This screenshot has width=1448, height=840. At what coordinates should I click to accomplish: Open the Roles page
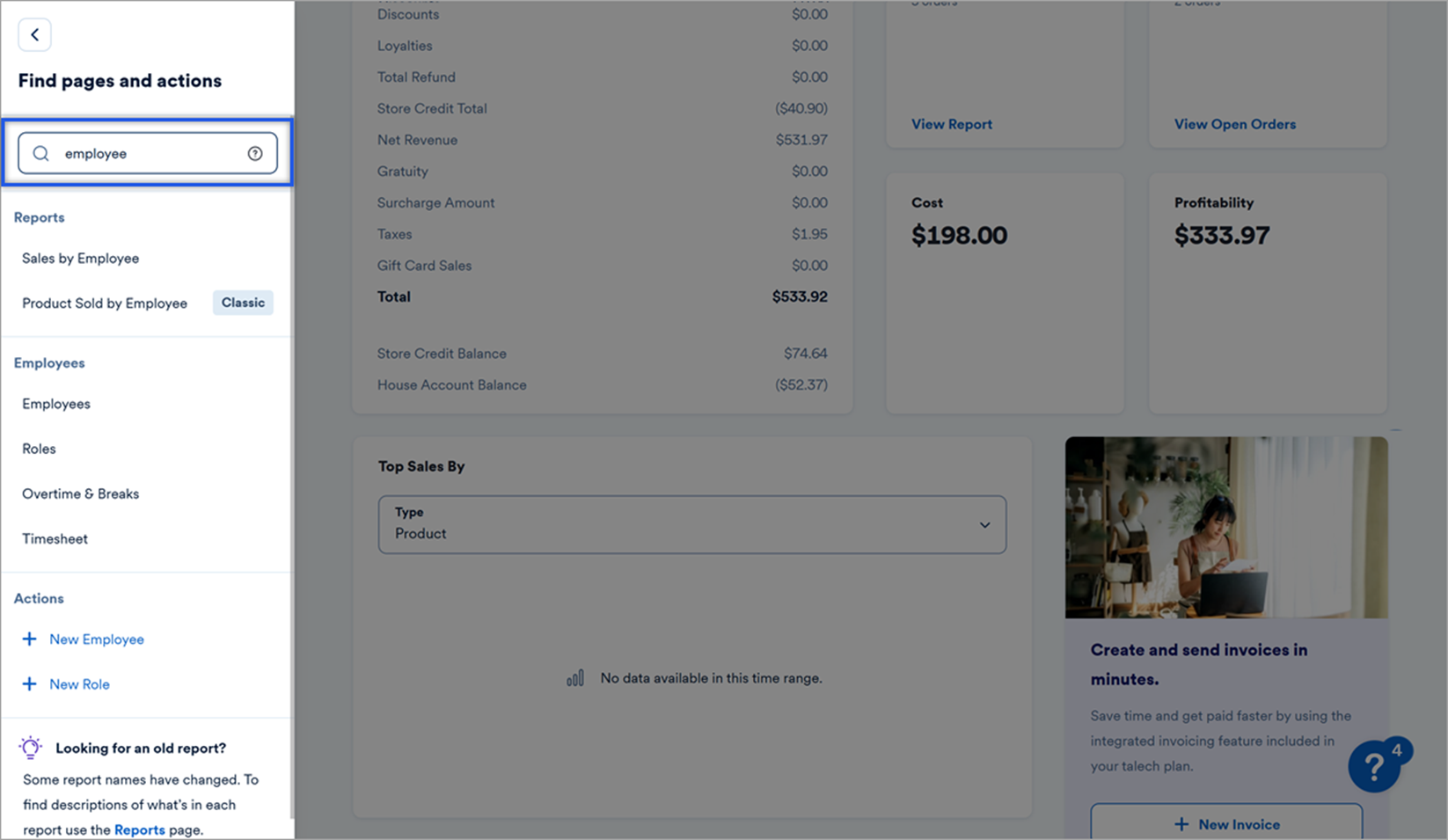39,449
